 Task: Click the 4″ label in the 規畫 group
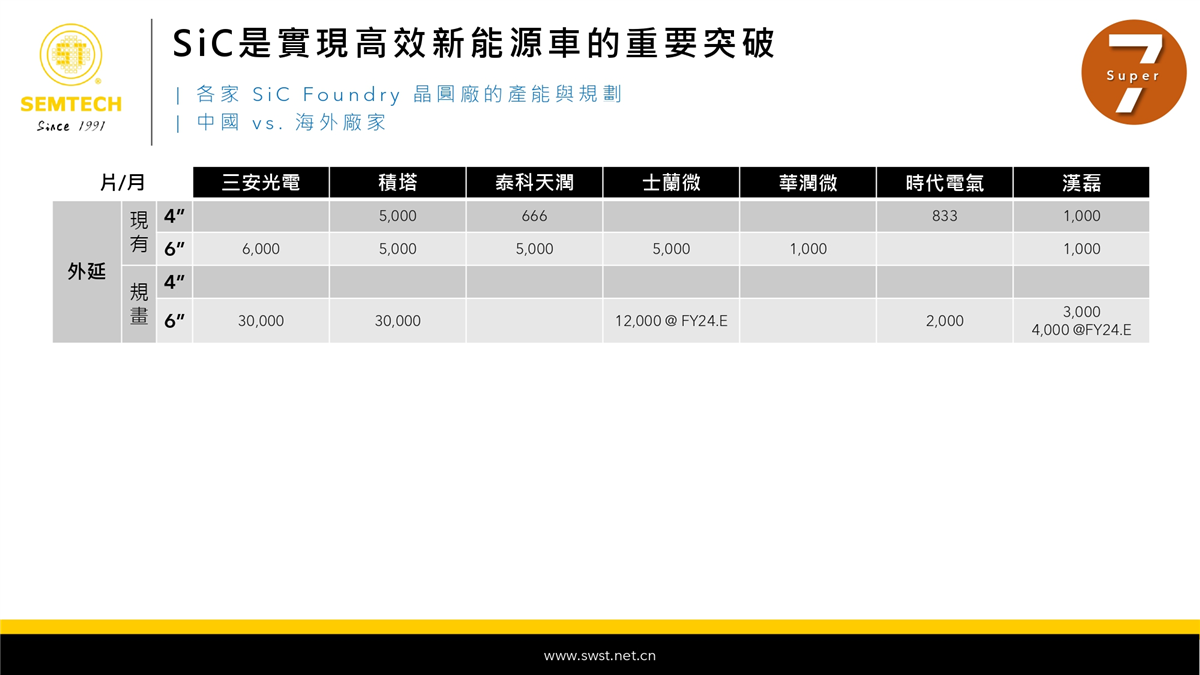[x=175, y=282]
